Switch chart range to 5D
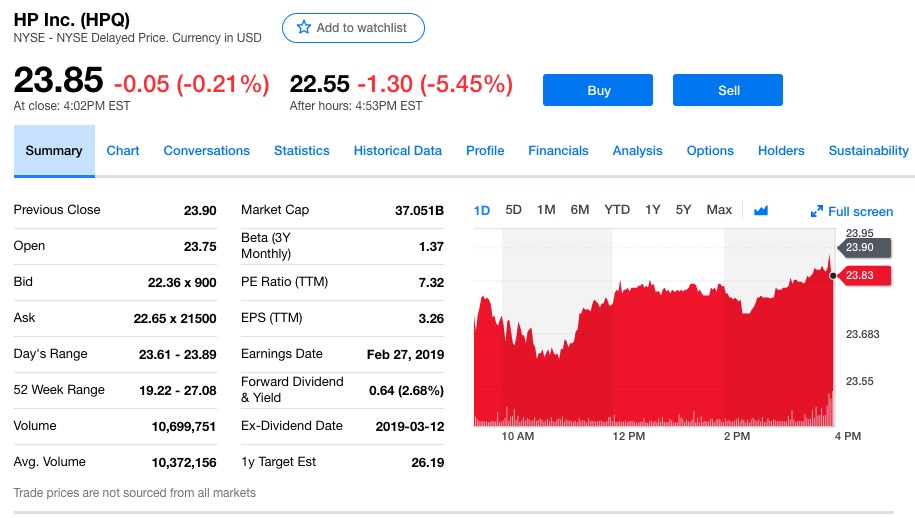Viewport: 915px width, 518px height. 513,210
